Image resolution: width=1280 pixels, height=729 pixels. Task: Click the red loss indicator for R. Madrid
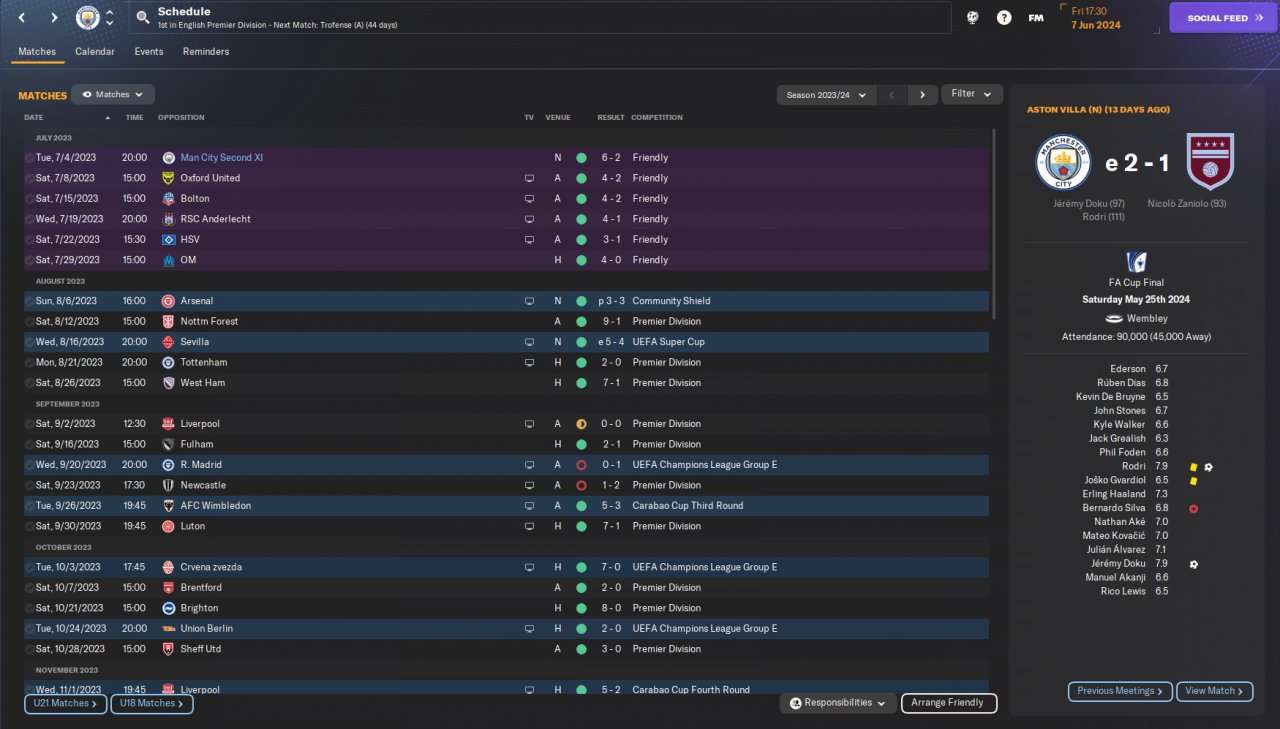(581, 465)
